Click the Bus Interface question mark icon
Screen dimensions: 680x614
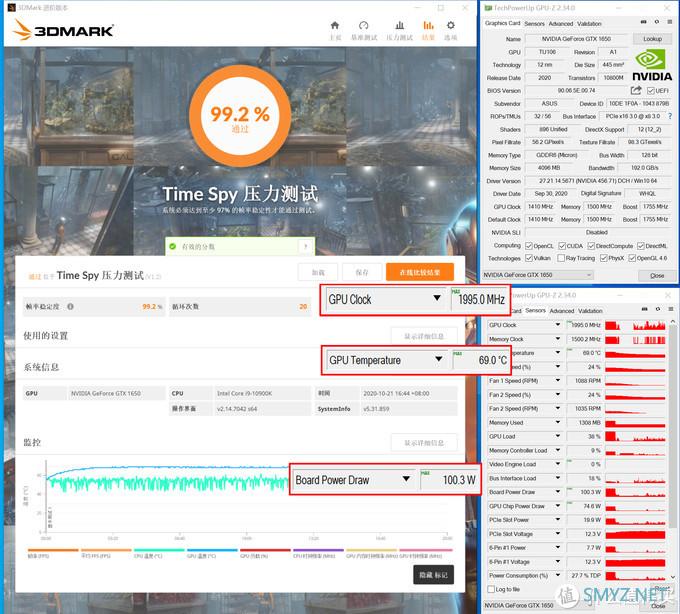point(670,116)
